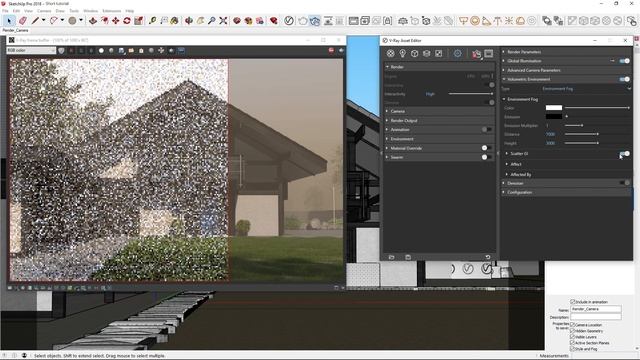Toggle Scatter GI switch
Screen dimensions: 640x360
pyautogui.click(x=624, y=153)
